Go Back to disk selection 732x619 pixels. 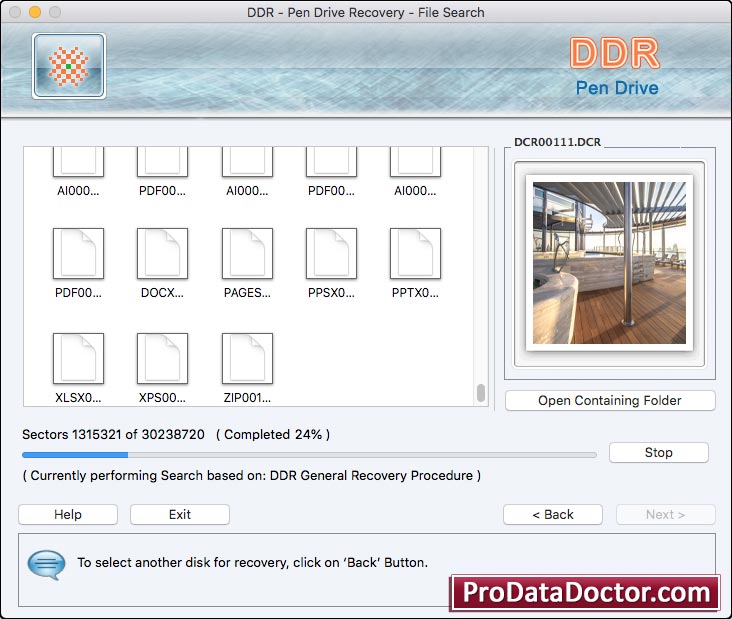pyautogui.click(x=553, y=514)
